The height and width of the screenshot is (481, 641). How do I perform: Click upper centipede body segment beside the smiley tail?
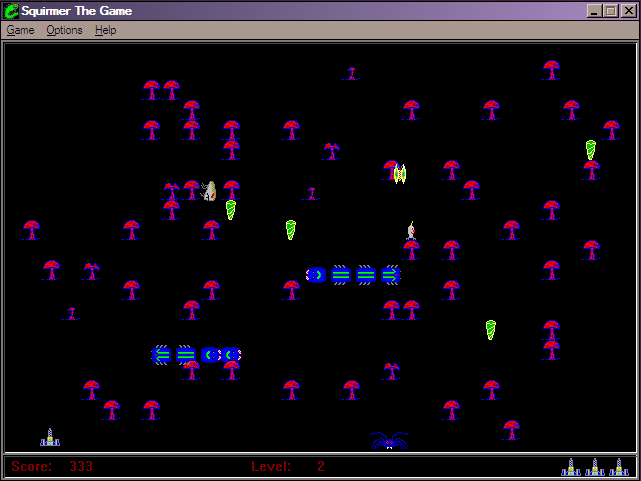coord(341,275)
